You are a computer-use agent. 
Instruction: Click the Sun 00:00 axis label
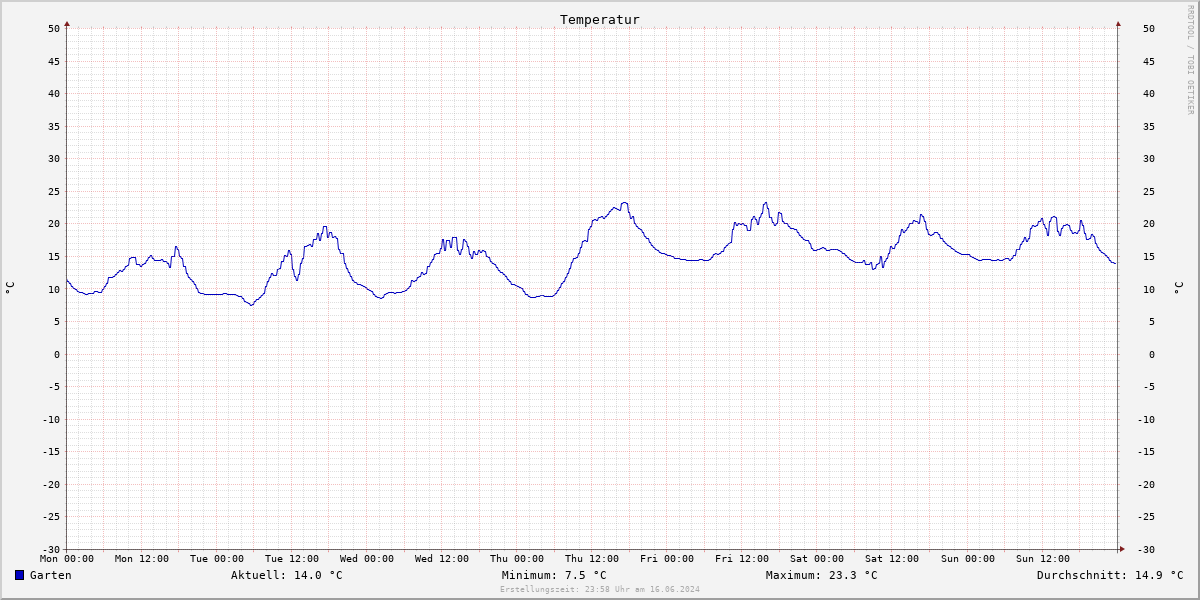967,559
